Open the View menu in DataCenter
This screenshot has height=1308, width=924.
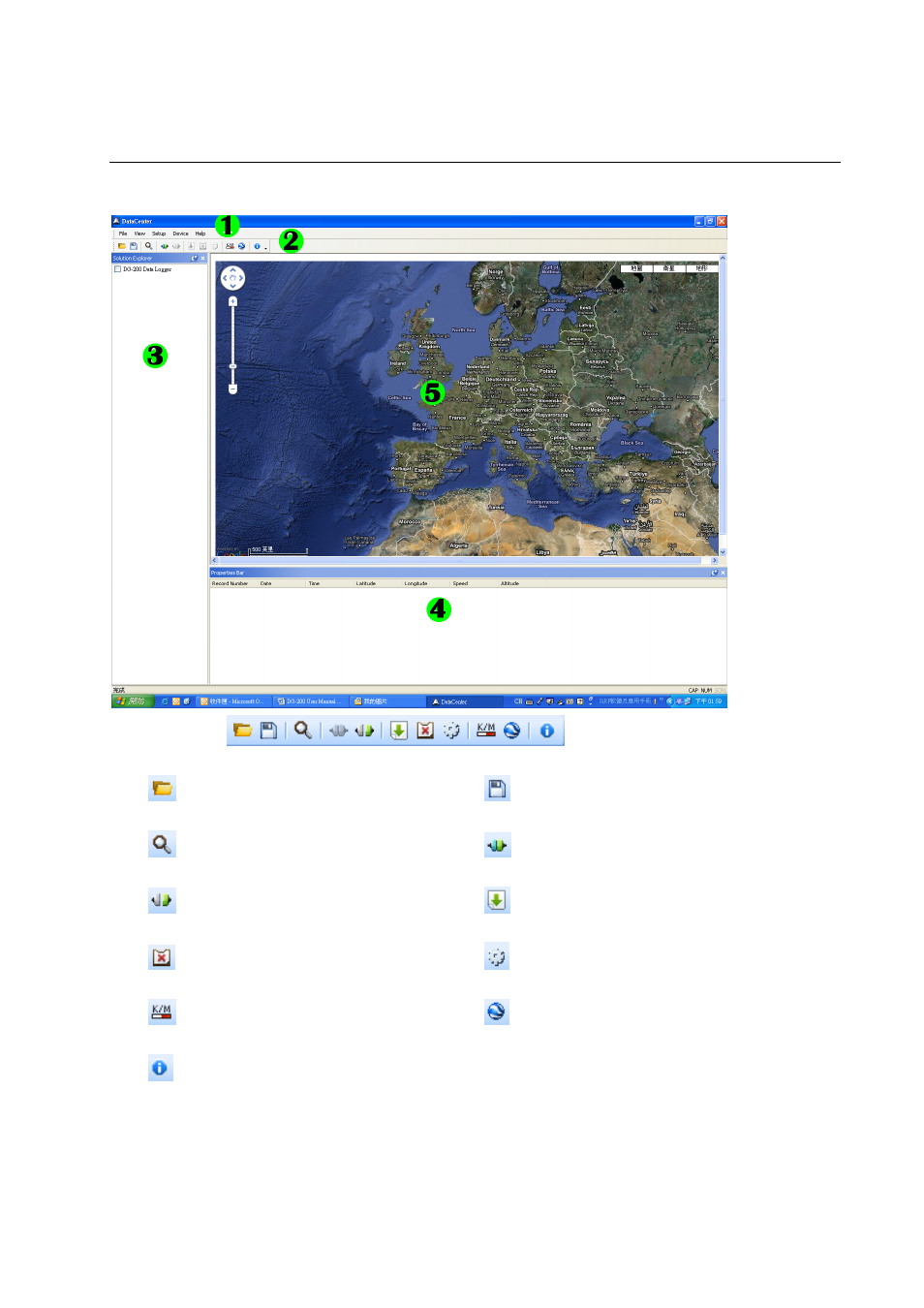139,234
